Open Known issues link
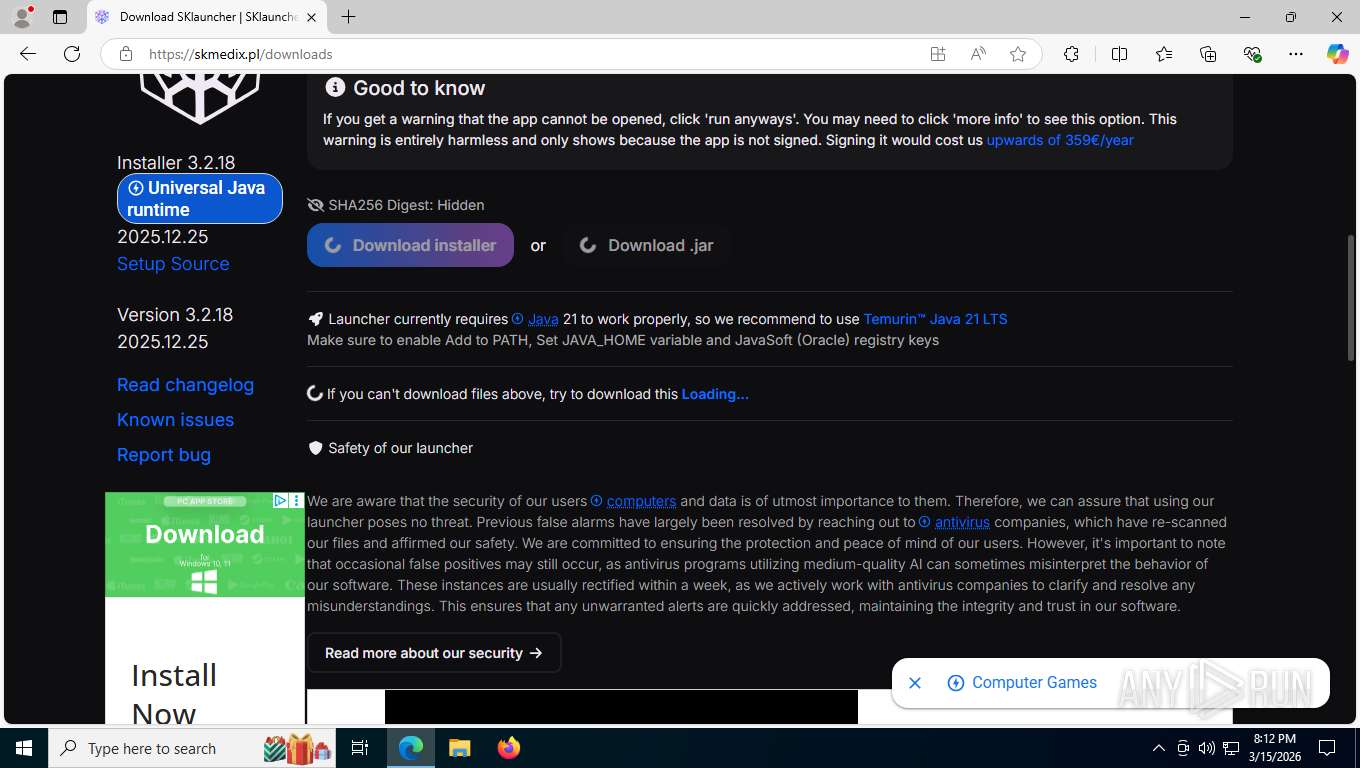The image size is (1360, 768). 175,420
